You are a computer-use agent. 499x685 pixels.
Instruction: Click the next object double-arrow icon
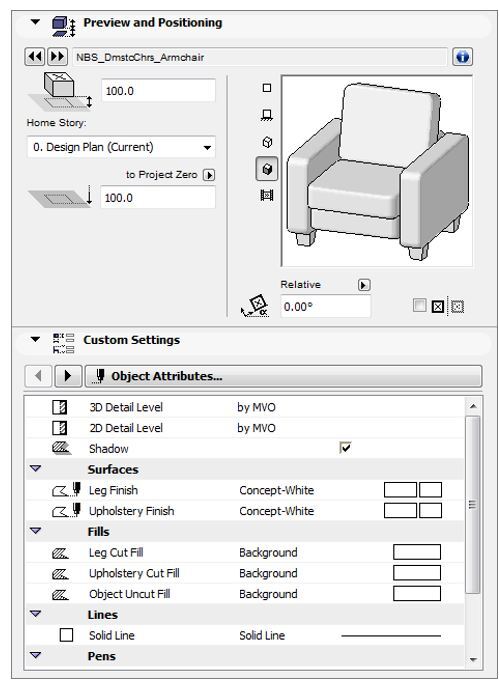(x=57, y=57)
